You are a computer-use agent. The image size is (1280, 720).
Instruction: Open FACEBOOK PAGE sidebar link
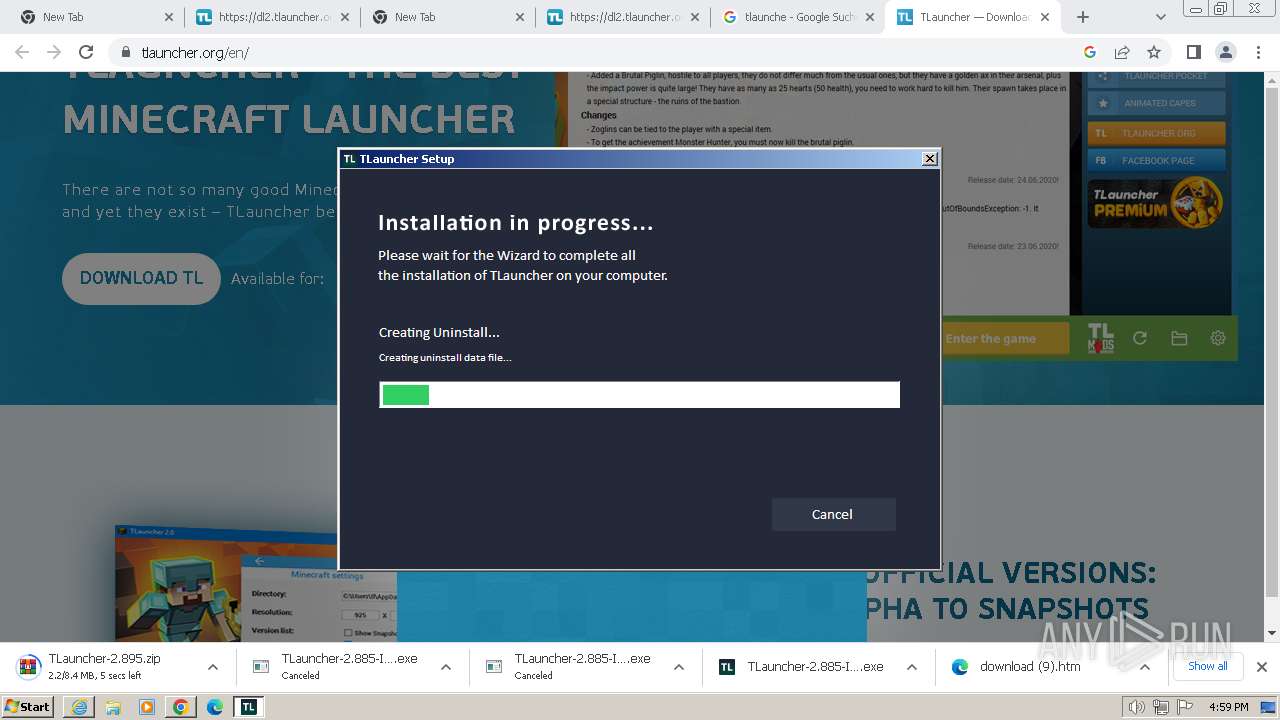pos(1156,160)
